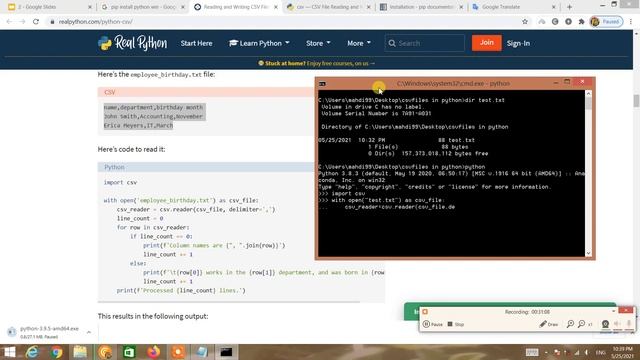Bookmark this page with the star icon
This screenshot has width=640, height=360.
coord(525,22)
